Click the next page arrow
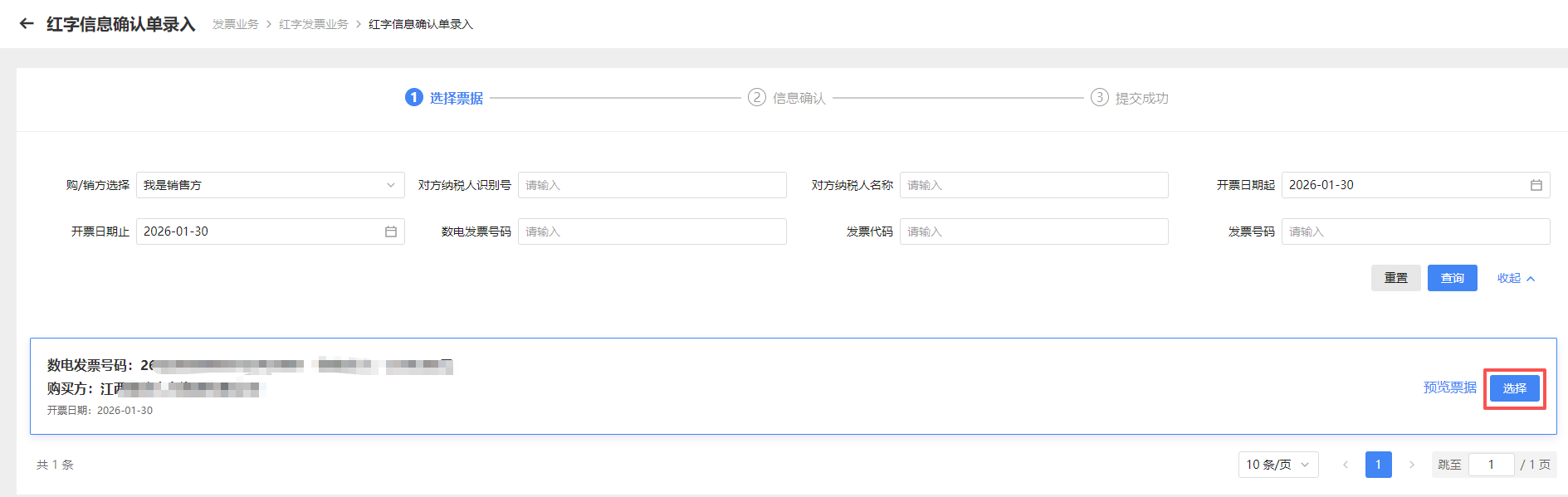This screenshot has width=1568, height=497. tap(1411, 465)
